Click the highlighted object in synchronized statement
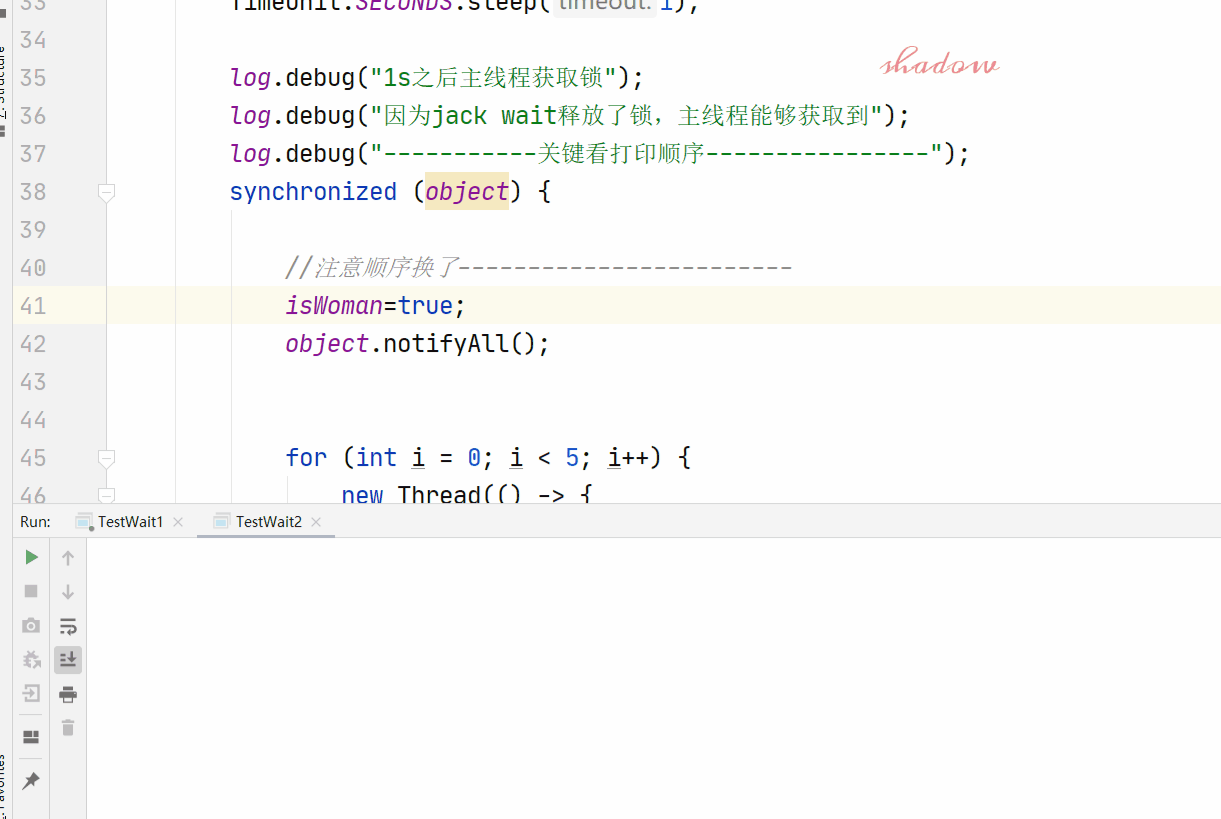Viewport: 1221px width, 819px height. coord(467,191)
